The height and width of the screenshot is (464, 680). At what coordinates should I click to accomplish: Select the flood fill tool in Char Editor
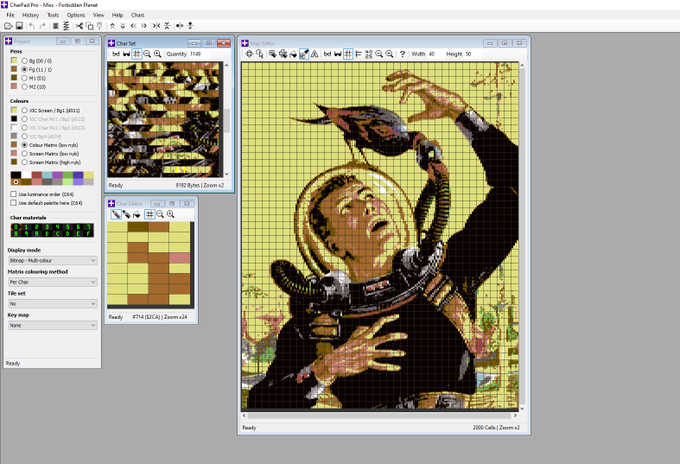[x=137, y=214]
